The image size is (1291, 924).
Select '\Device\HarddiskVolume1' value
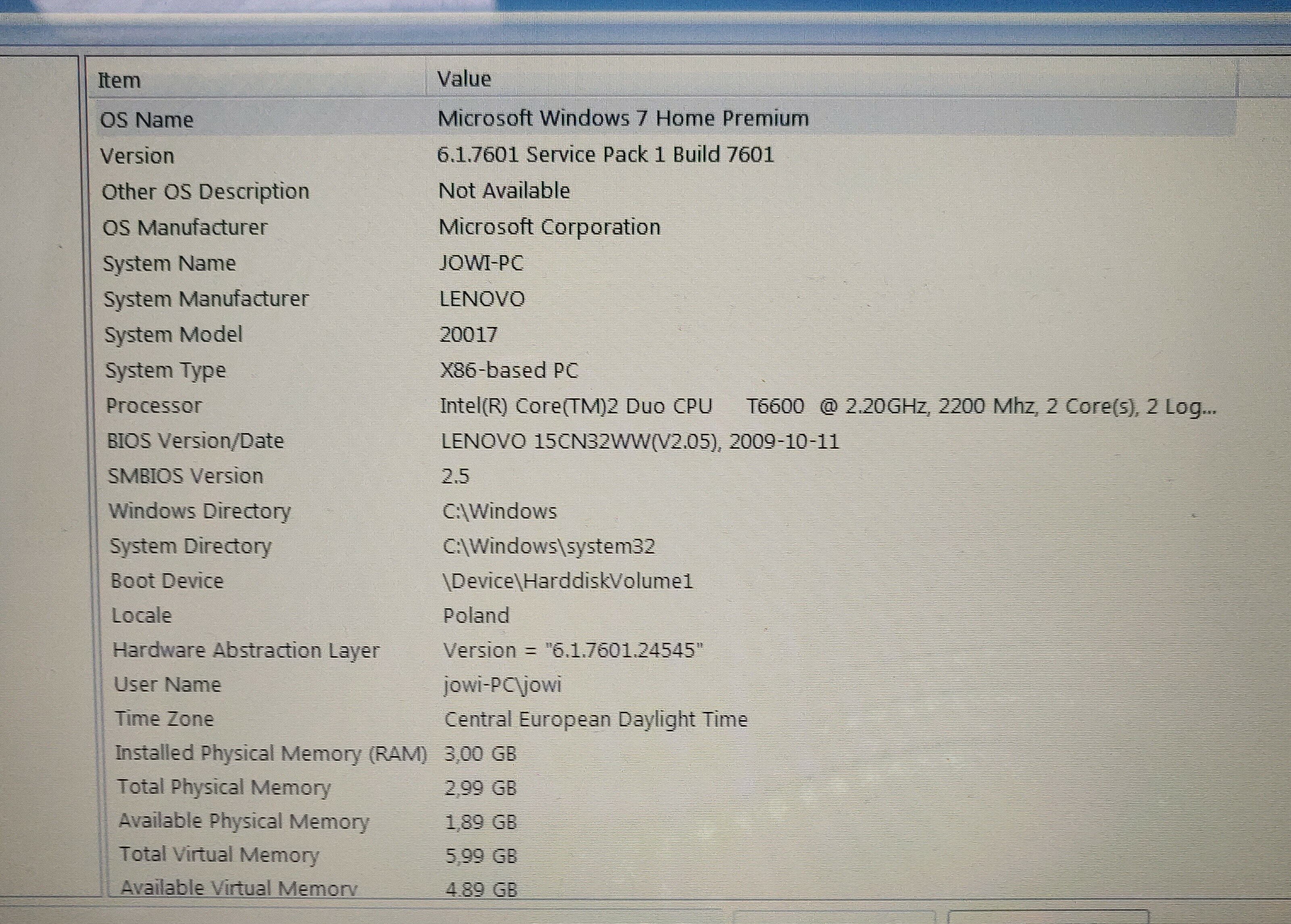(567, 581)
